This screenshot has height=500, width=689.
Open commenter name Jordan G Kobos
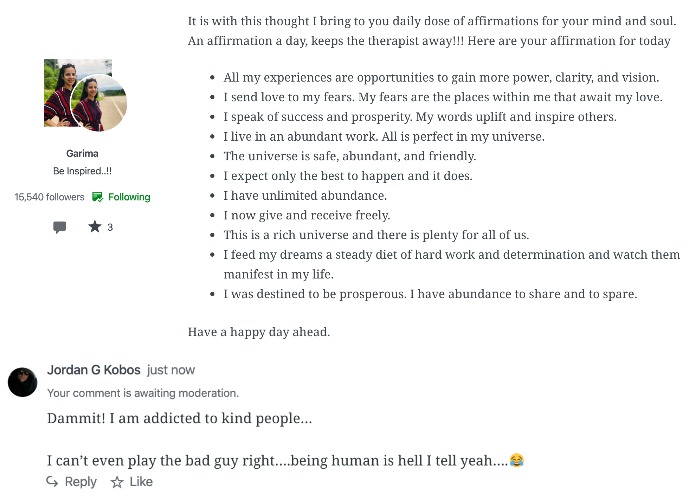[x=94, y=370]
